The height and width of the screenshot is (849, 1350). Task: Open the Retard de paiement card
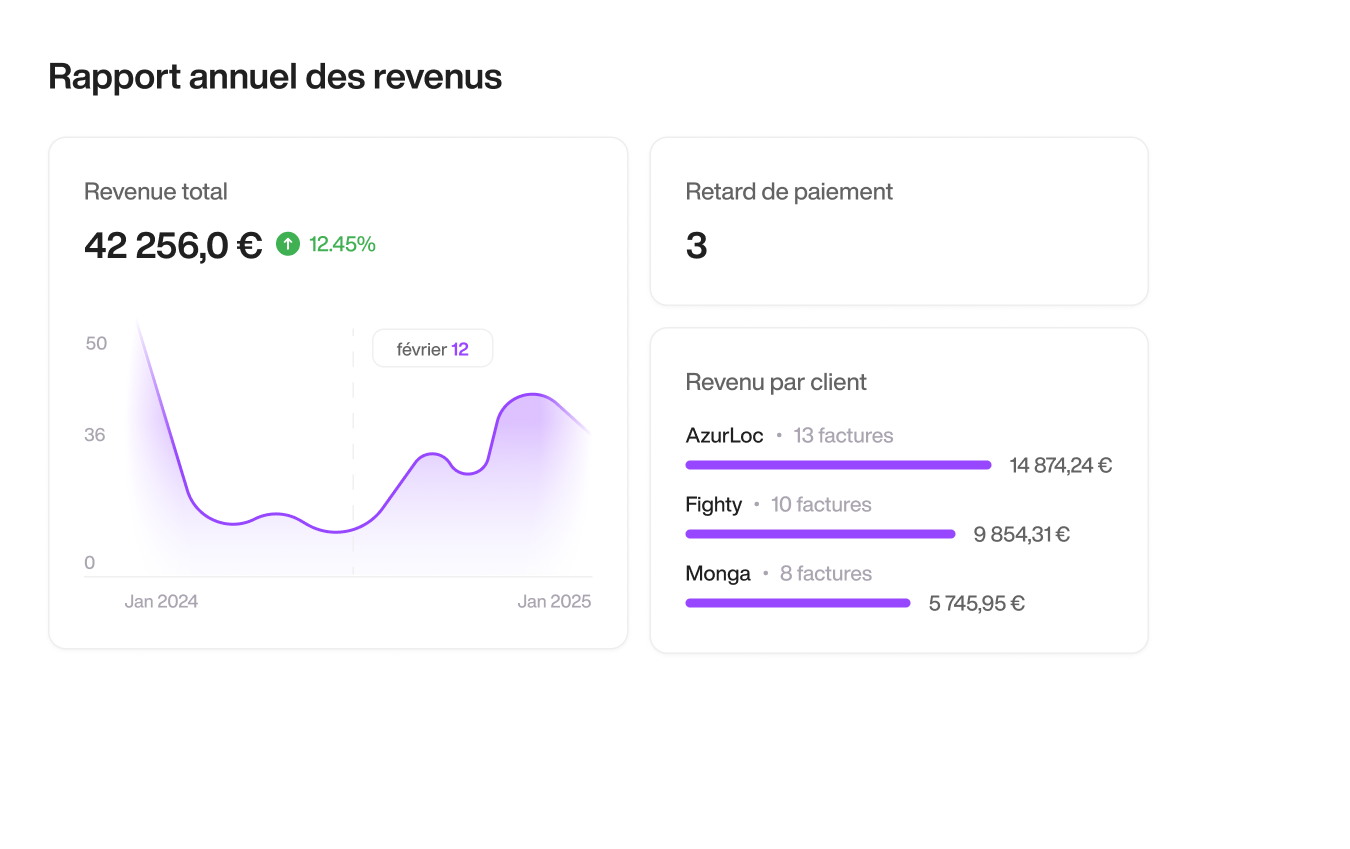point(898,221)
